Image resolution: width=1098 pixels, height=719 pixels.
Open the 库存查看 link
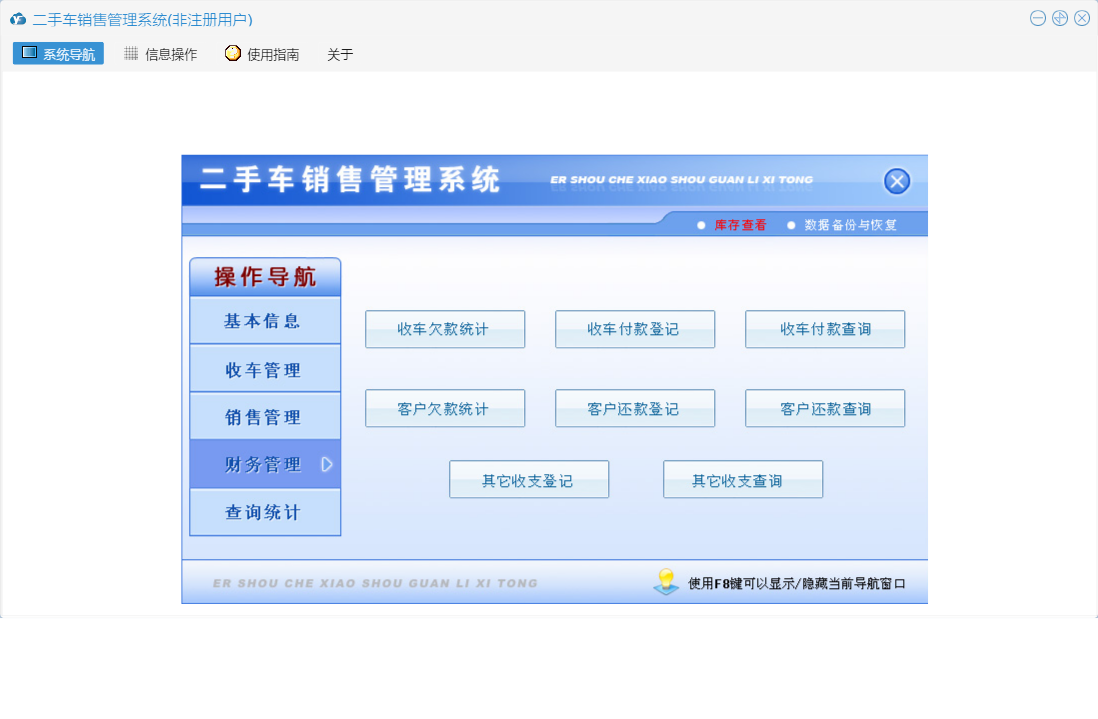(x=740, y=225)
